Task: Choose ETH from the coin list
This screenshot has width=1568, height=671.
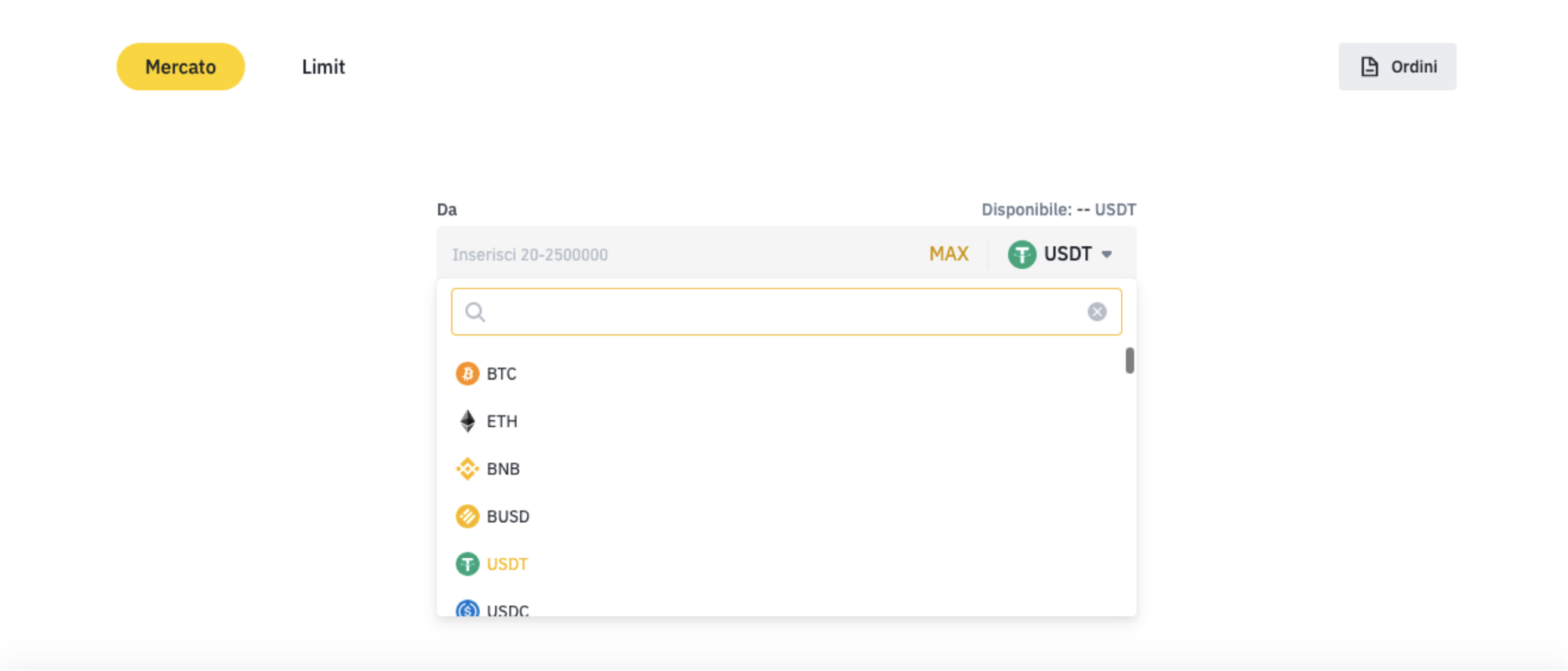Action: point(502,422)
